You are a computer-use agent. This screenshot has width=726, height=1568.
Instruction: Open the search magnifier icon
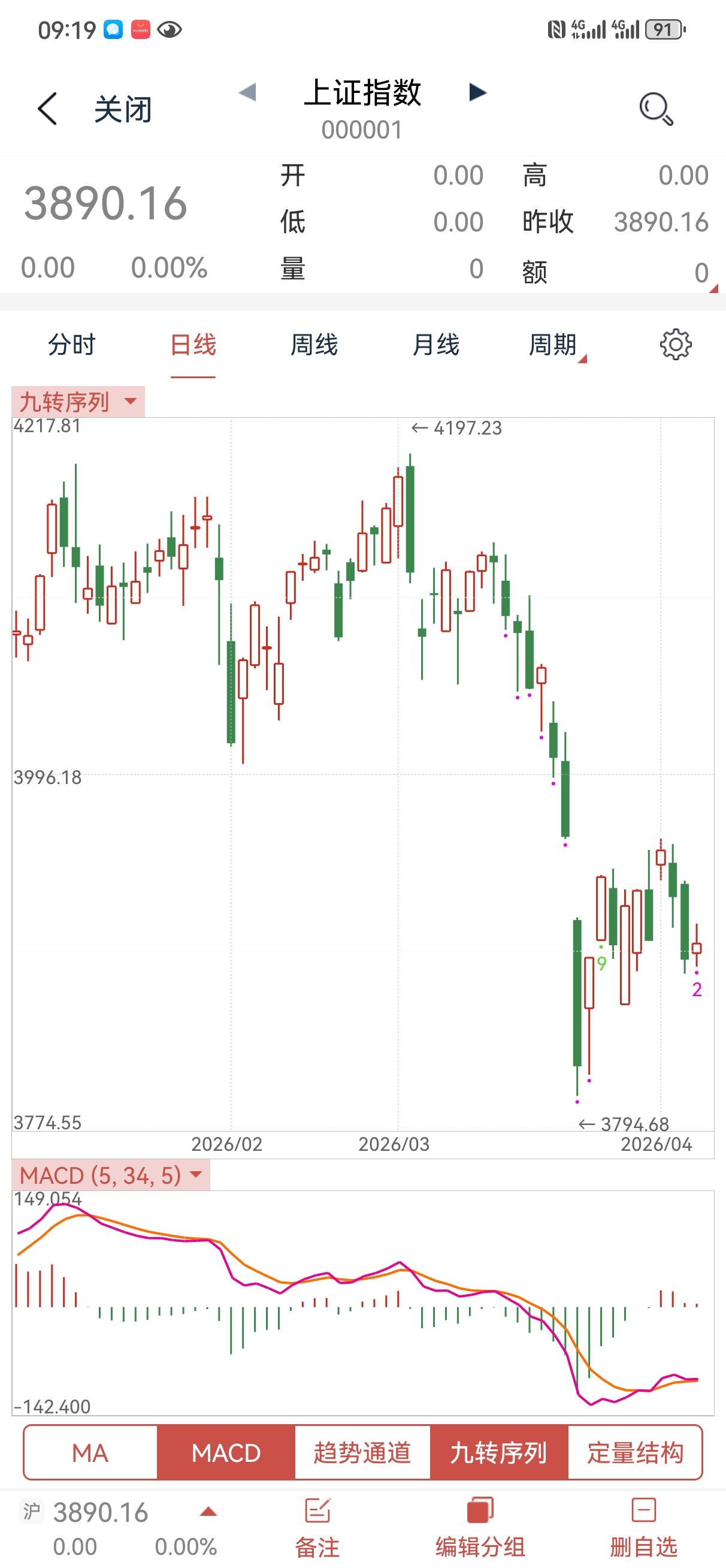coord(655,109)
